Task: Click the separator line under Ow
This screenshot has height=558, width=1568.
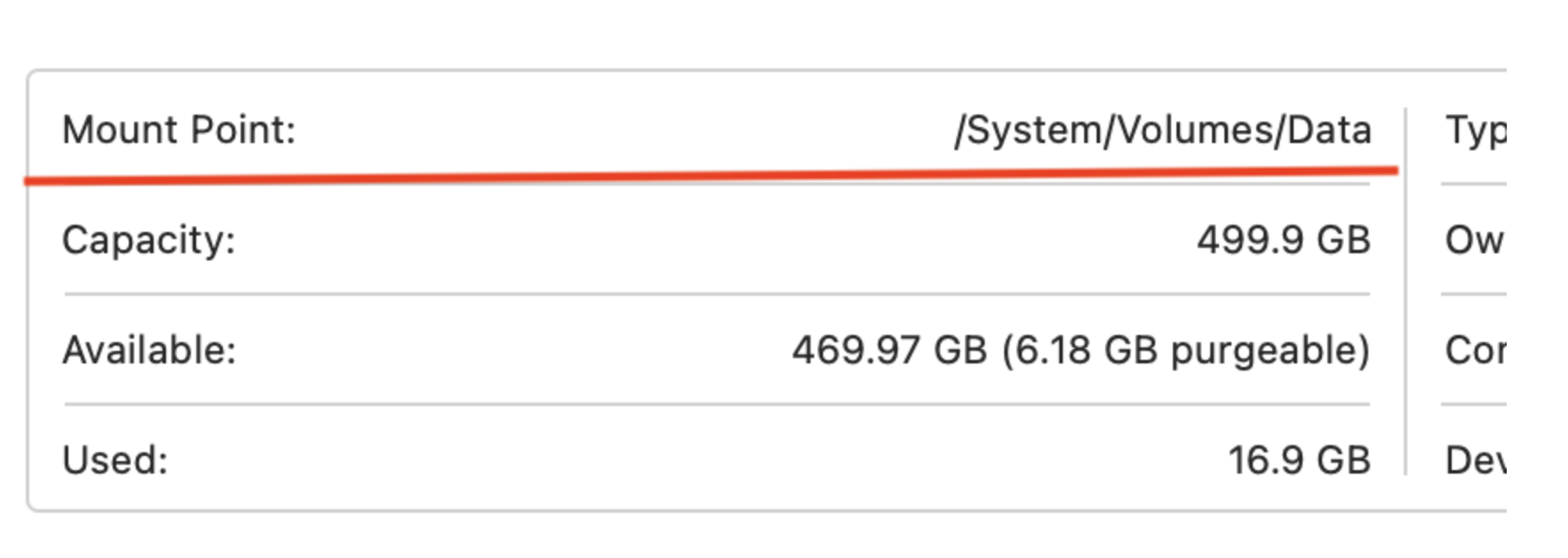Action: click(1473, 294)
